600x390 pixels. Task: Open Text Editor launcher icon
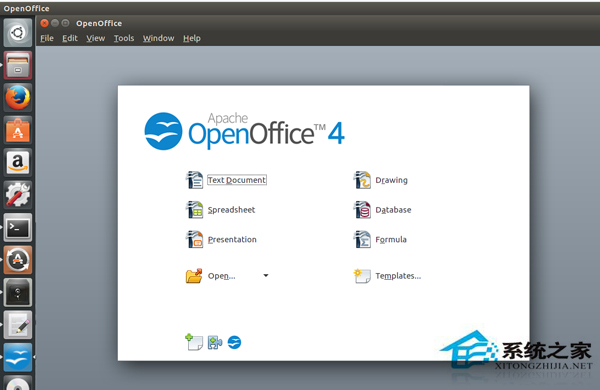(18, 325)
